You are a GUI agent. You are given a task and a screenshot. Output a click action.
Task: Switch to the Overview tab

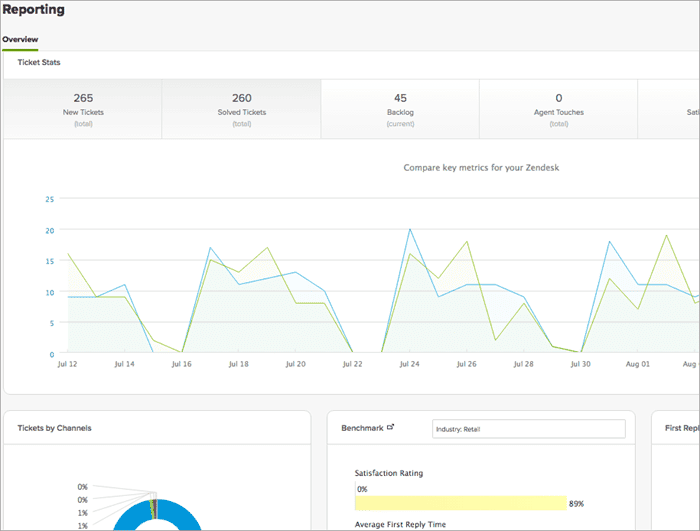click(20, 40)
